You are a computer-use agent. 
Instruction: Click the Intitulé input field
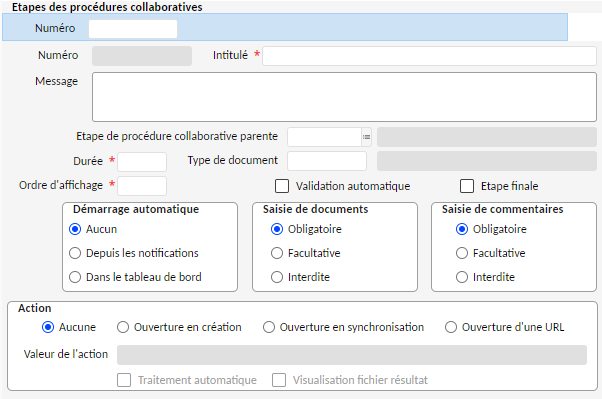[429, 56]
